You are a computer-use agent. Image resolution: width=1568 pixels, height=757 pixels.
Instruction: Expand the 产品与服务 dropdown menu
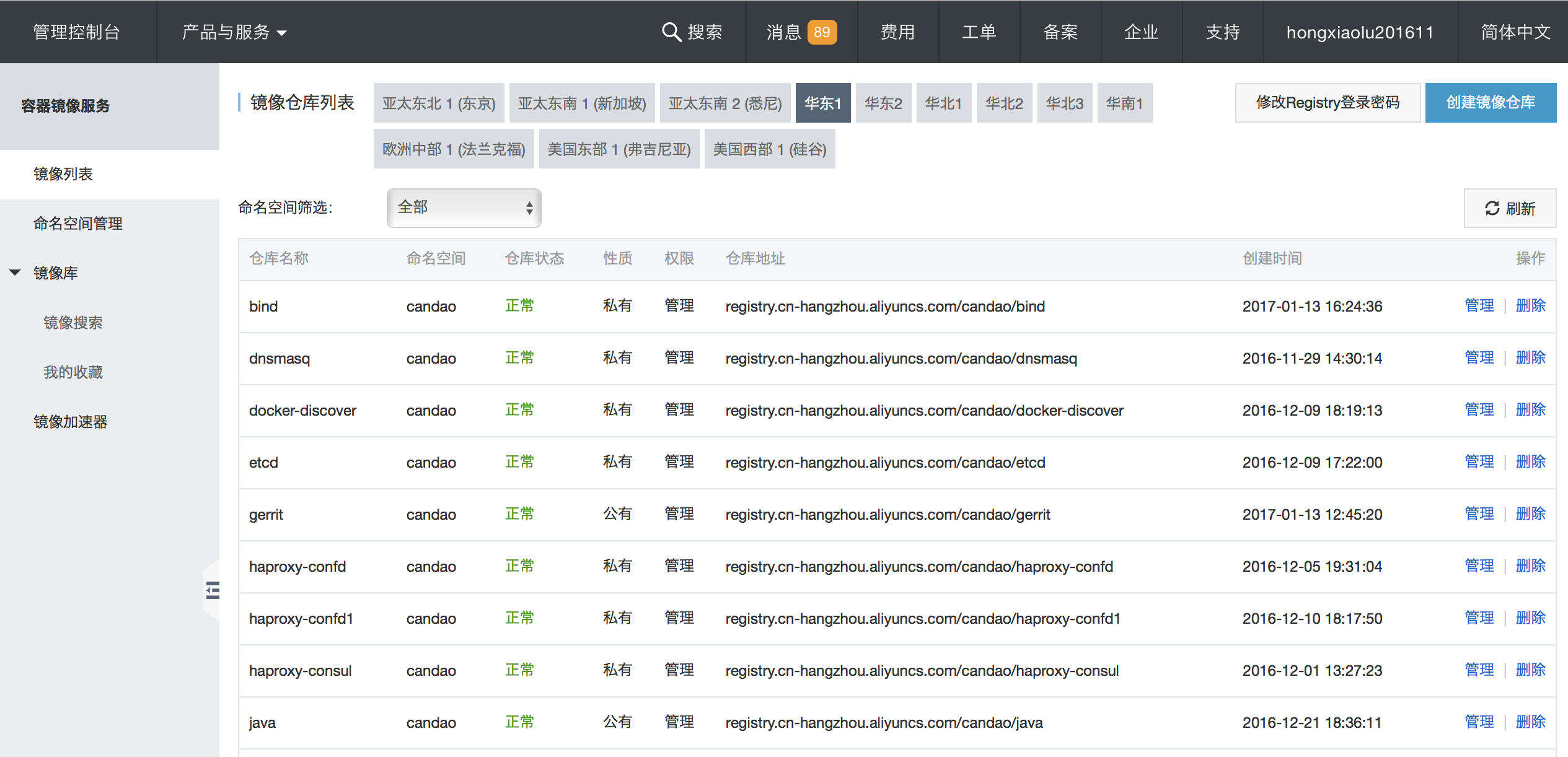(234, 32)
